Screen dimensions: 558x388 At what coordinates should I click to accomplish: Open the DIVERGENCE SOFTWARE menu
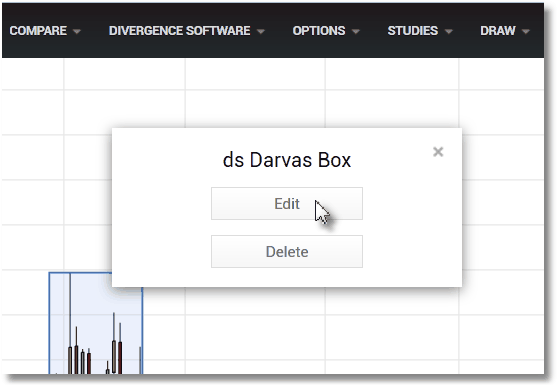point(186,31)
